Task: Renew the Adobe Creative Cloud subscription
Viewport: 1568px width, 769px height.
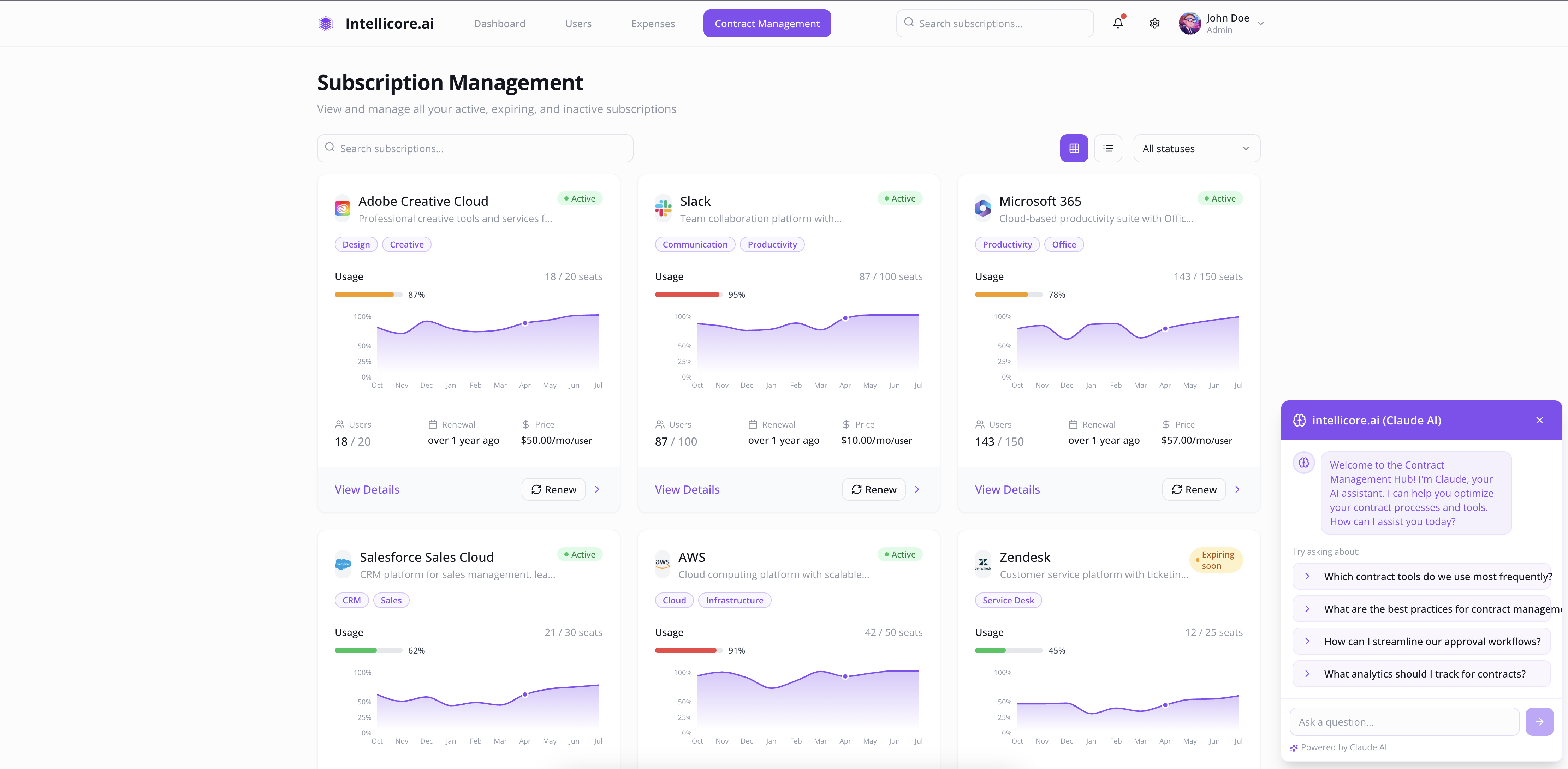Action: (553, 490)
